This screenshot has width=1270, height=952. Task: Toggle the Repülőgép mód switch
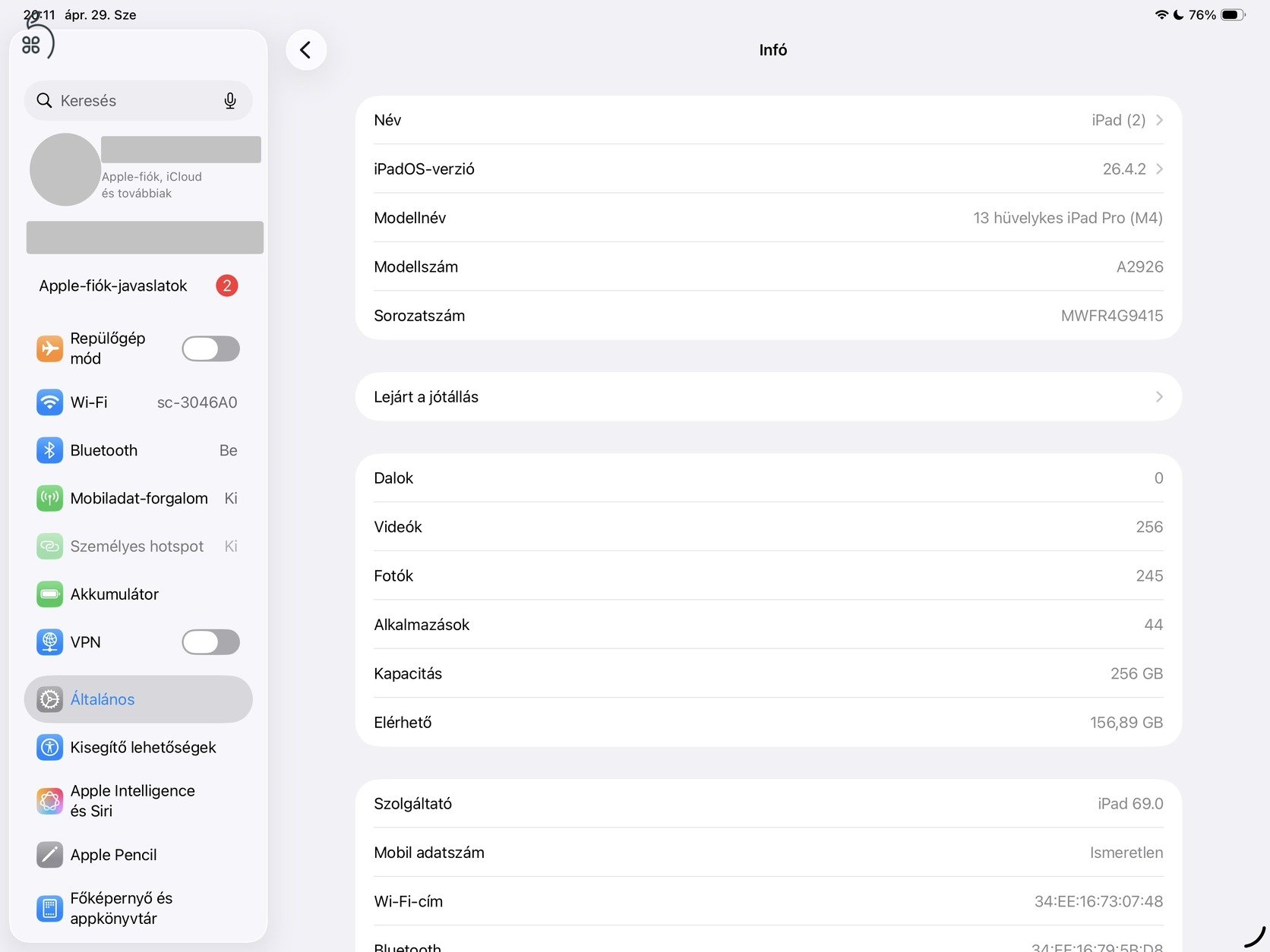pyautogui.click(x=211, y=348)
